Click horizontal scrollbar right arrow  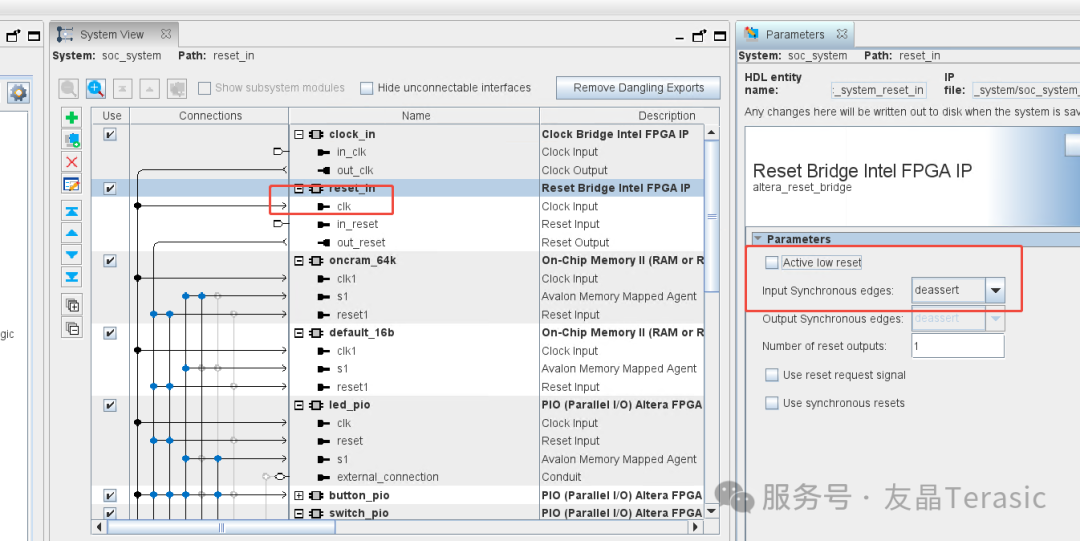696,527
